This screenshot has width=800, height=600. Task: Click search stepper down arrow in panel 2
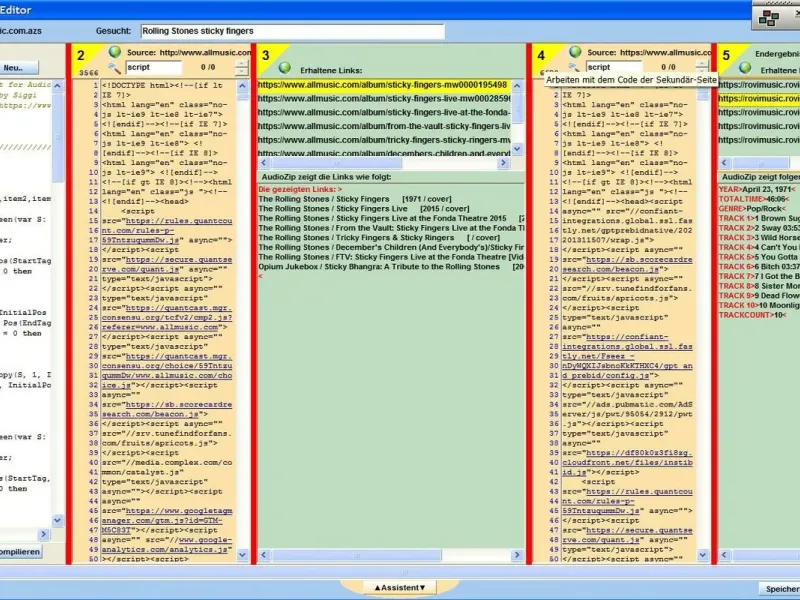coord(241,71)
